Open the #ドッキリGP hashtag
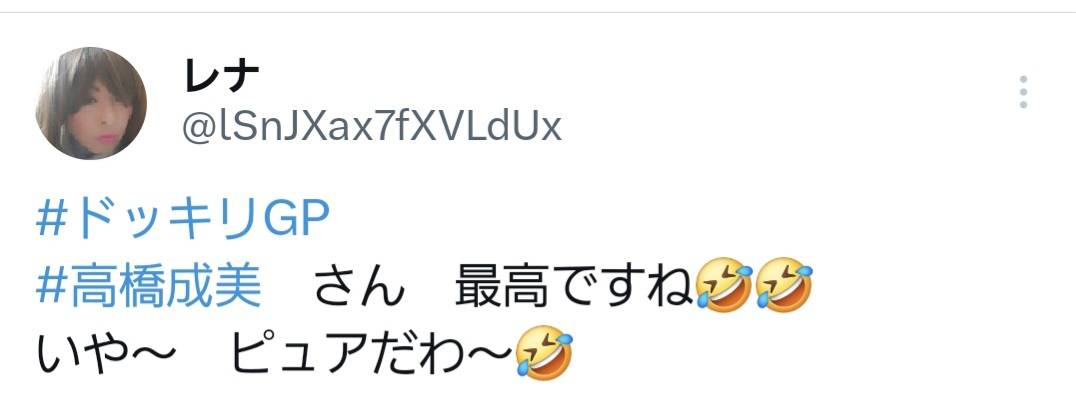This screenshot has height=407, width=1076. (183, 219)
